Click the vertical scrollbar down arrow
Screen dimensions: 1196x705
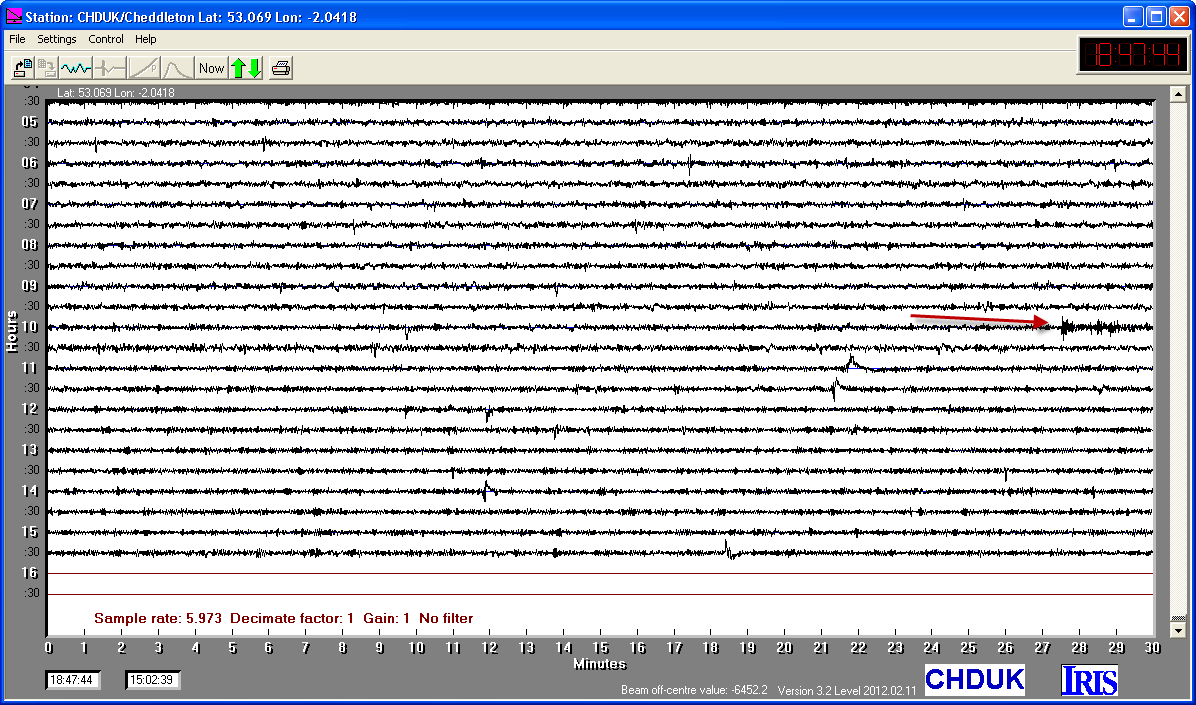1179,631
